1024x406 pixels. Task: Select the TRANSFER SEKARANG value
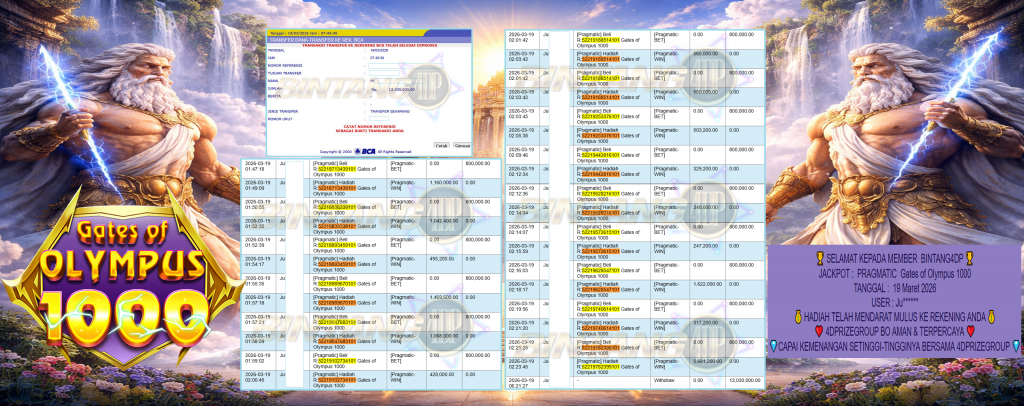tap(390, 112)
